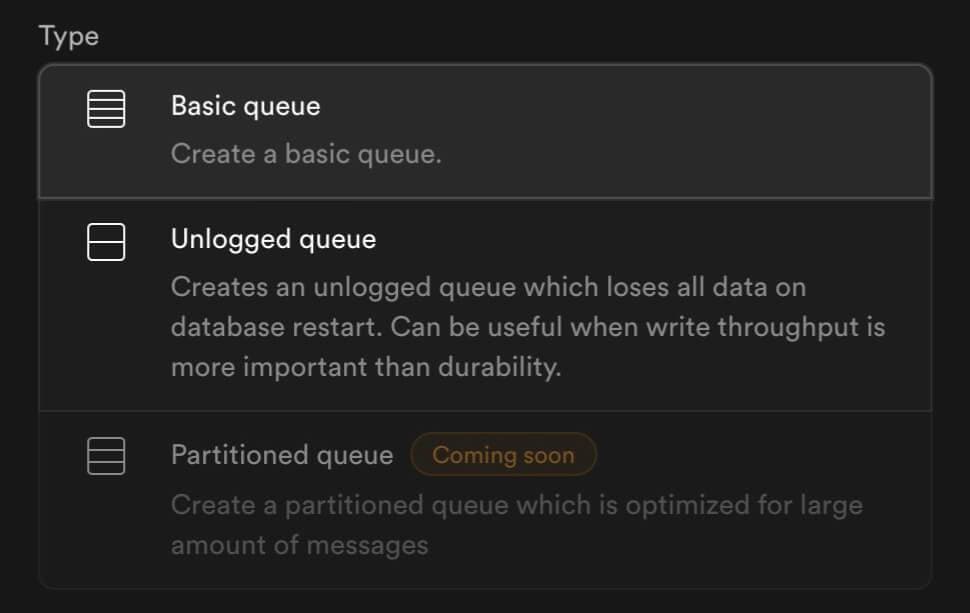
Task: Click the "amount of messages" text
Action: [299, 545]
